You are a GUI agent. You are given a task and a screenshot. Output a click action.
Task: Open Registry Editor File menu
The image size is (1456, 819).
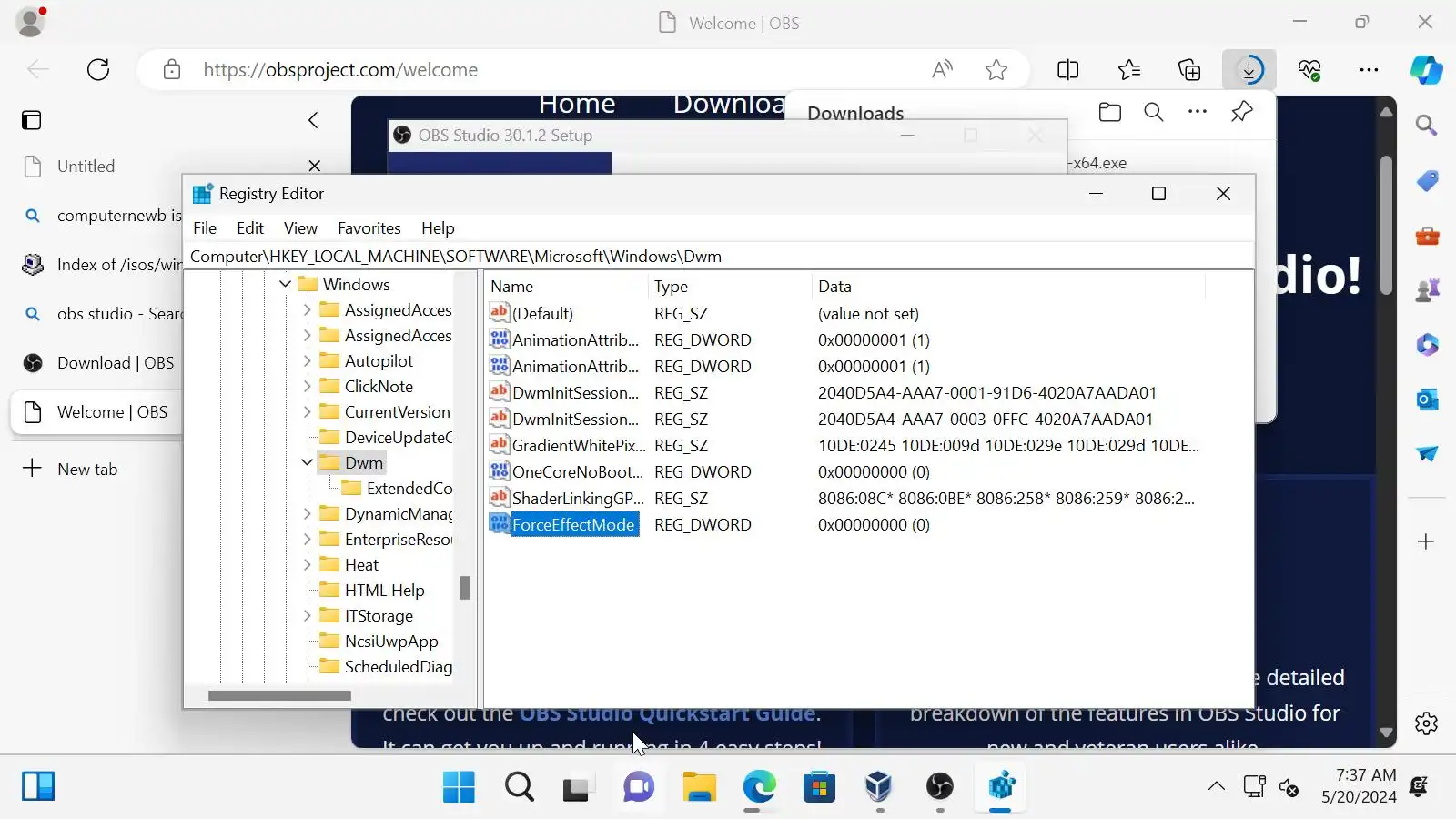pos(205,228)
